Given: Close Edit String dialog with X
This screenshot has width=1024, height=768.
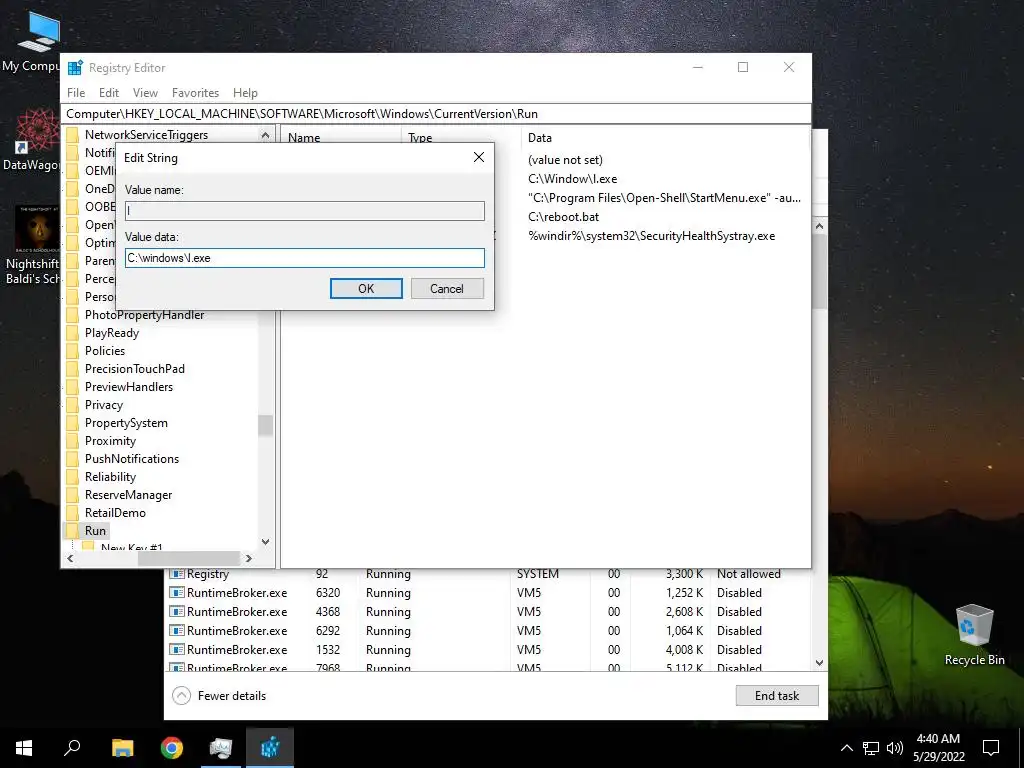Looking at the screenshot, I should pos(479,157).
